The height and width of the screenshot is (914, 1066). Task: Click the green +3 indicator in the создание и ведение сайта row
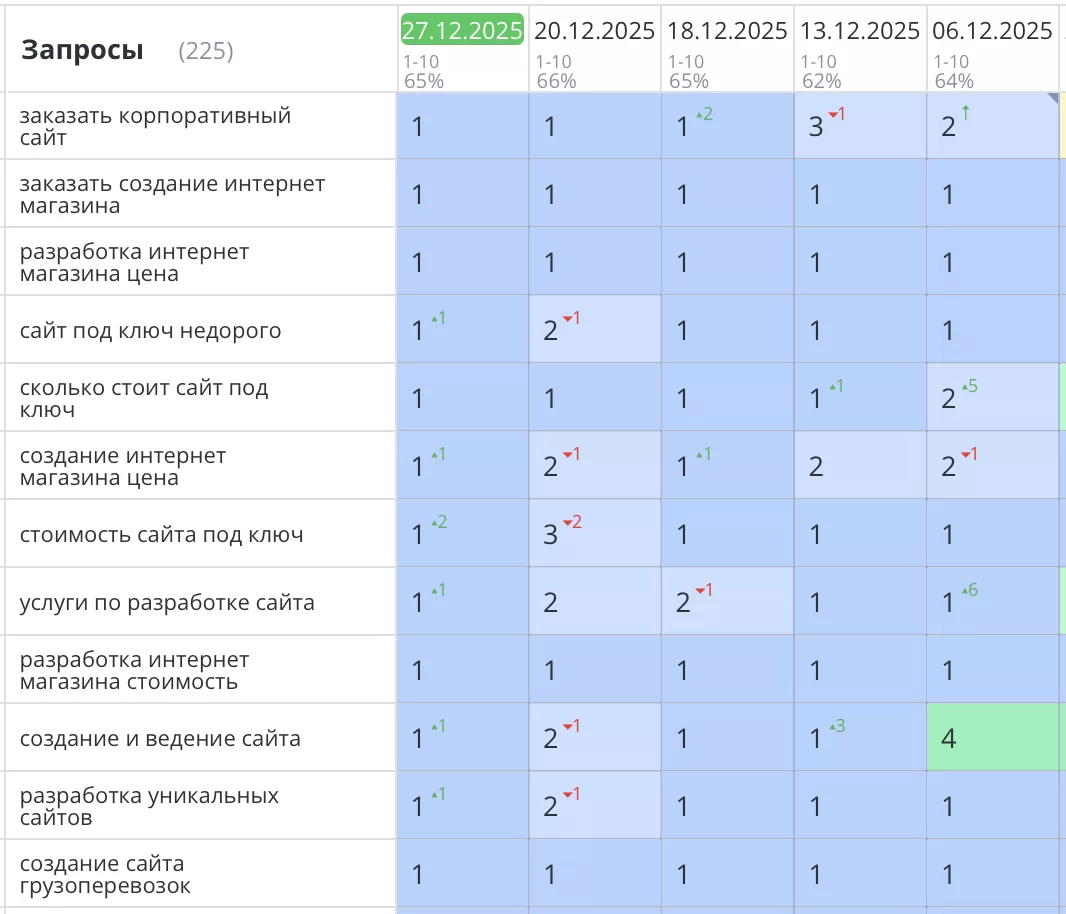(836, 726)
